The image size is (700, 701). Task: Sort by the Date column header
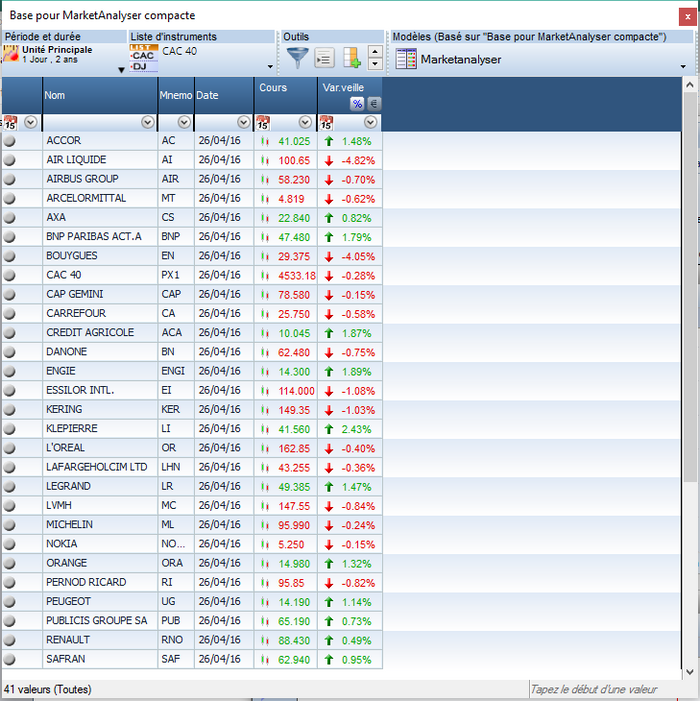(x=224, y=95)
